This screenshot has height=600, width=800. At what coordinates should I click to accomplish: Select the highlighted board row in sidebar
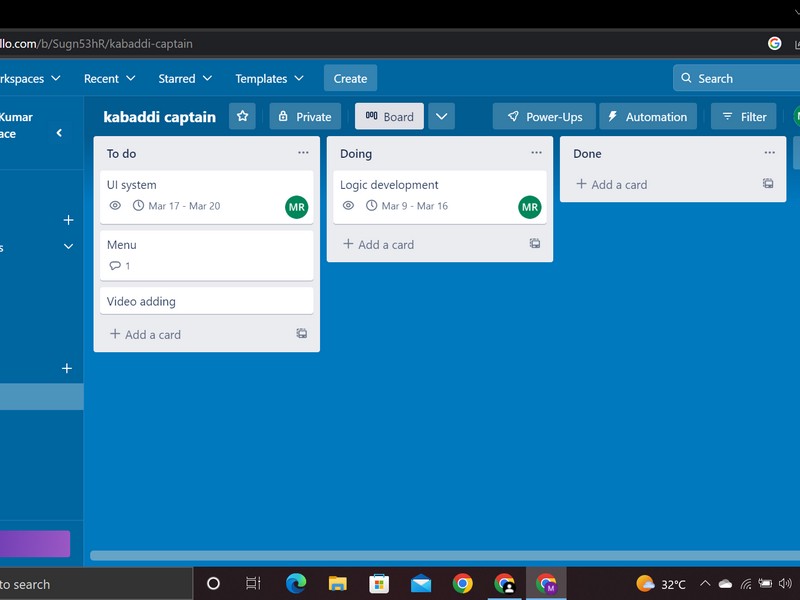[42, 397]
